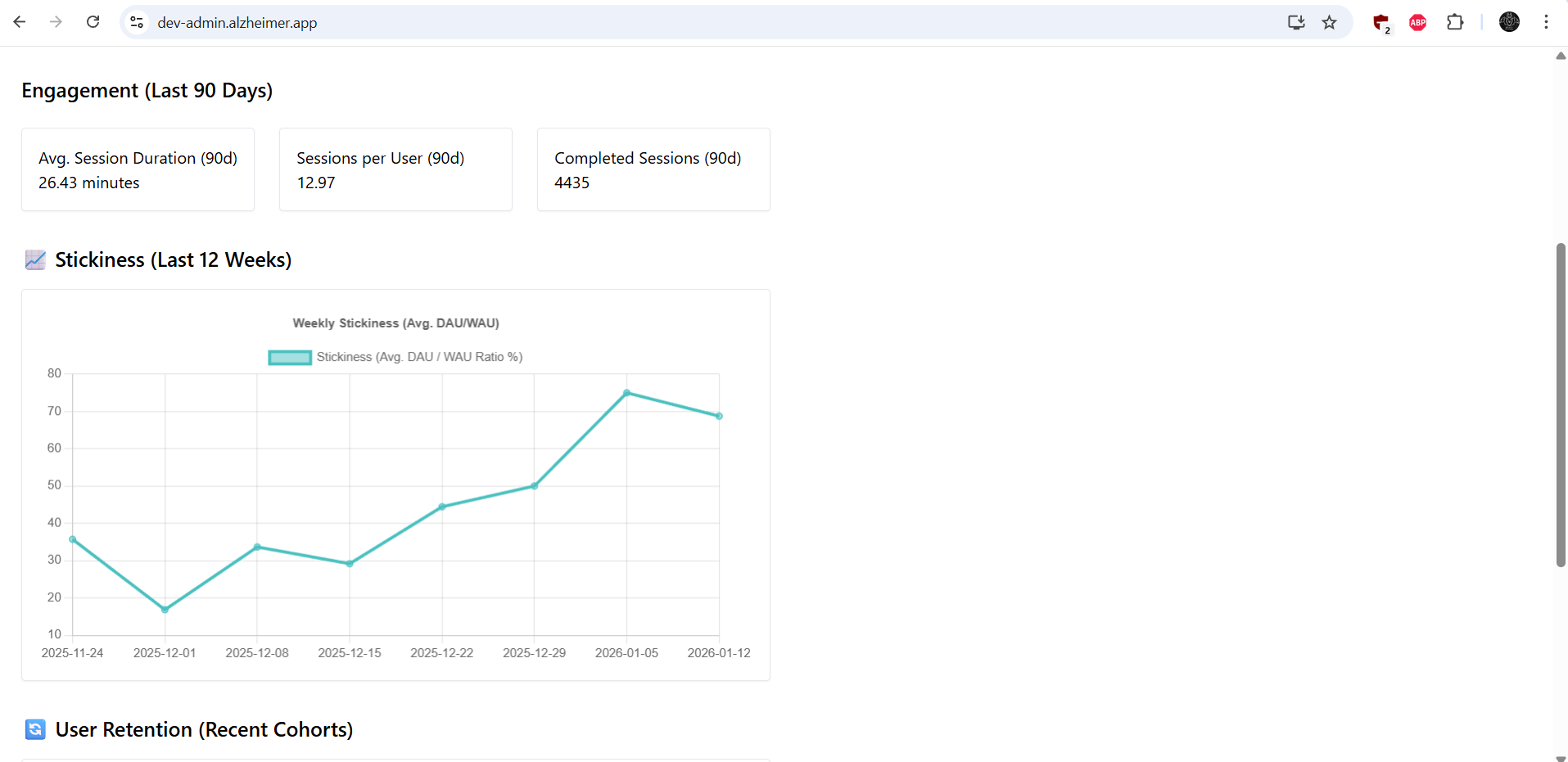The width and height of the screenshot is (1568, 762).
Task: Open the Extensions puzzle-piece menu
Action: [x=1455, y=22]
